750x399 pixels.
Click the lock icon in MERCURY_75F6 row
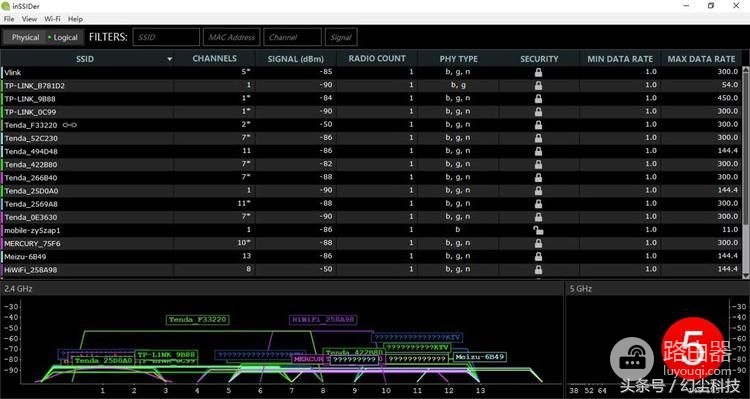pyautogui.click(x=539, y=244)
